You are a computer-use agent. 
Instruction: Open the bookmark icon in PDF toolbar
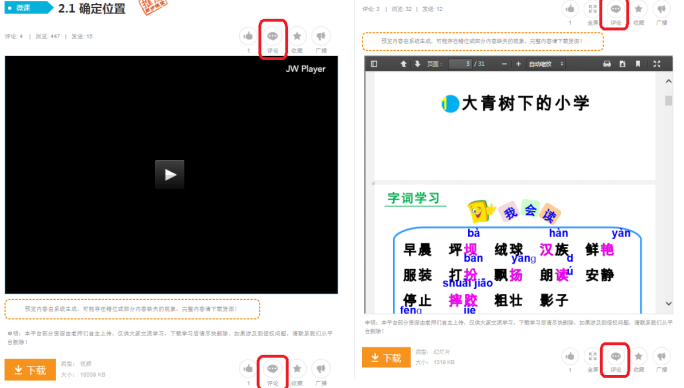pyautogui.click(x=638, y=64)
